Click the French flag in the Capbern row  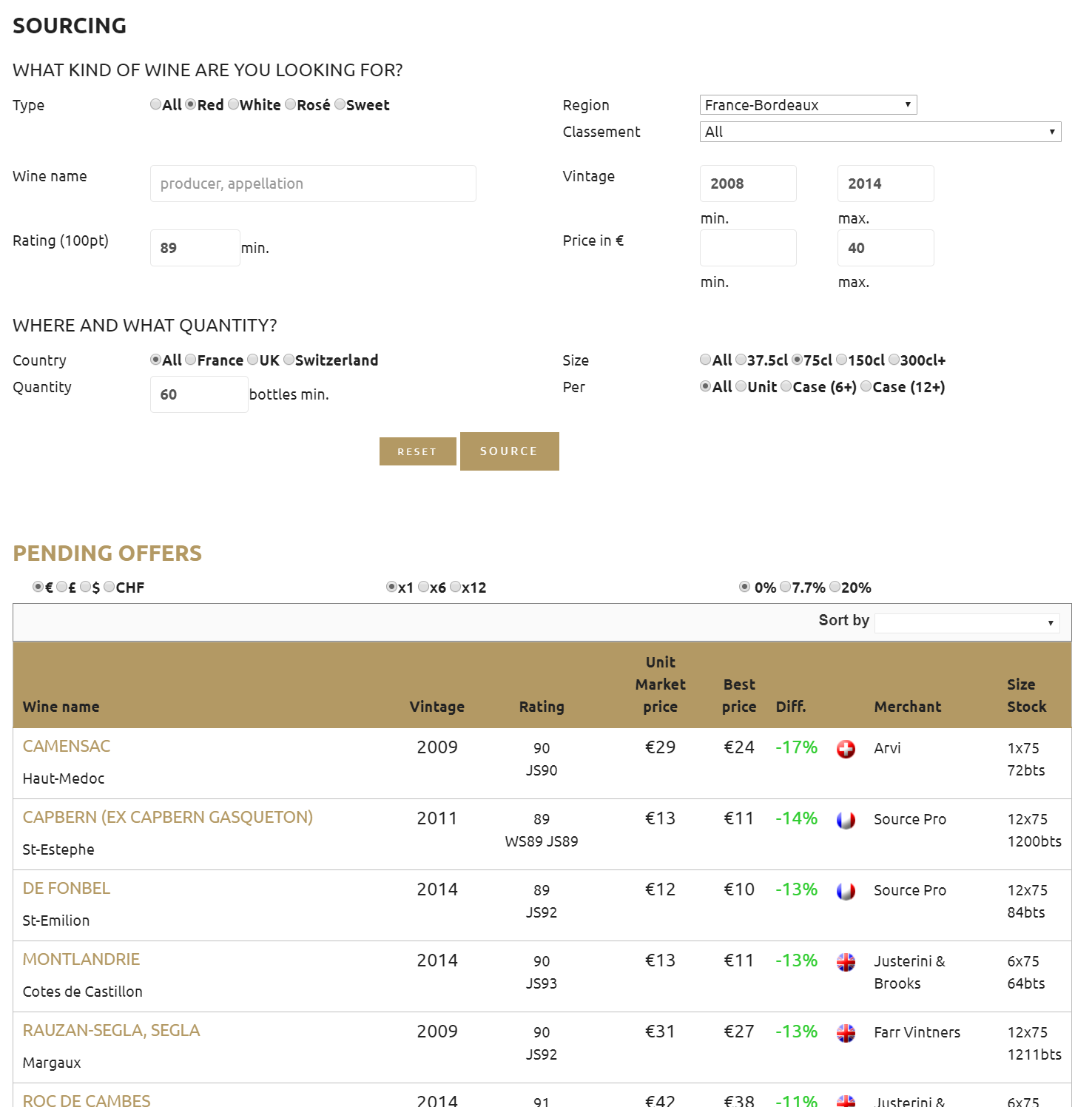pyautogui.click(x=846, y=820)
